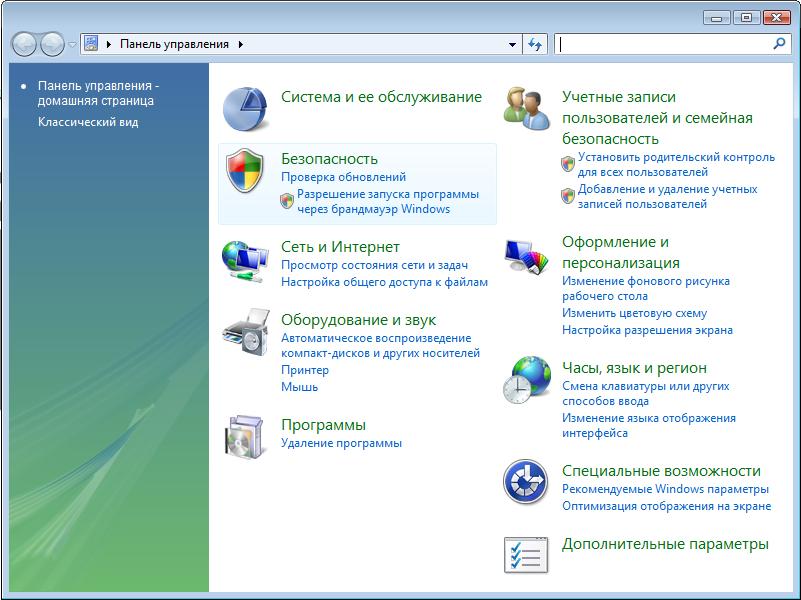Click Удаление программы link
Screen dimensions: 801x600
pos(341,443)
